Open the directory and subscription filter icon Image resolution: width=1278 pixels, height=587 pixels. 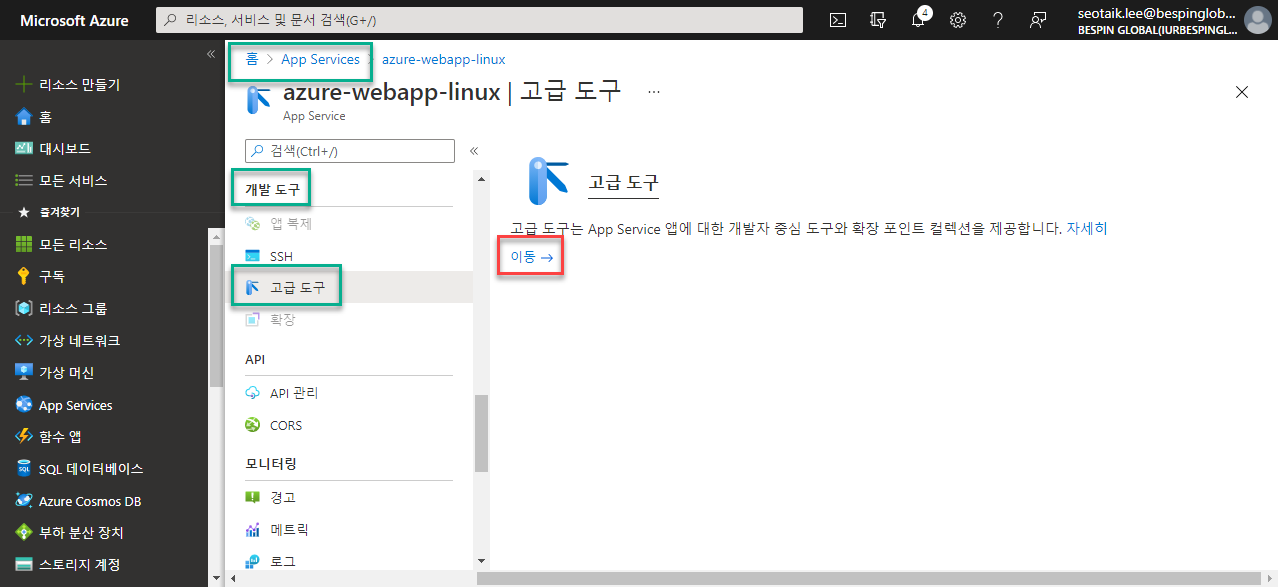(x=879, y=20)
